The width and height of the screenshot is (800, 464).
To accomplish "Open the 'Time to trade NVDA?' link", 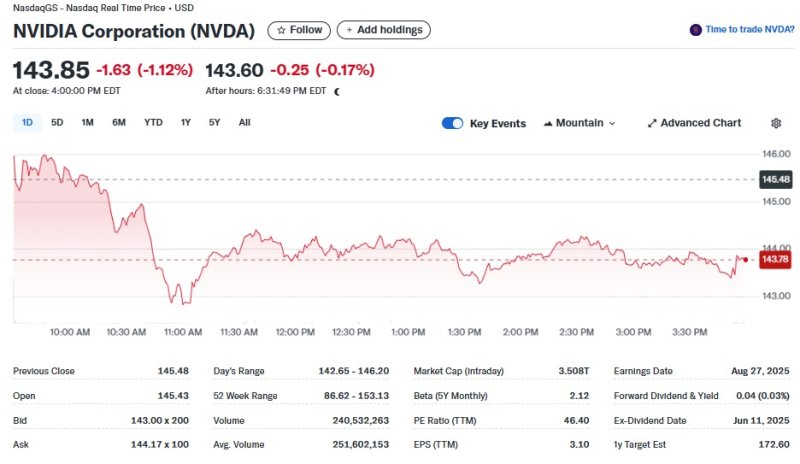I will point(749,30).
